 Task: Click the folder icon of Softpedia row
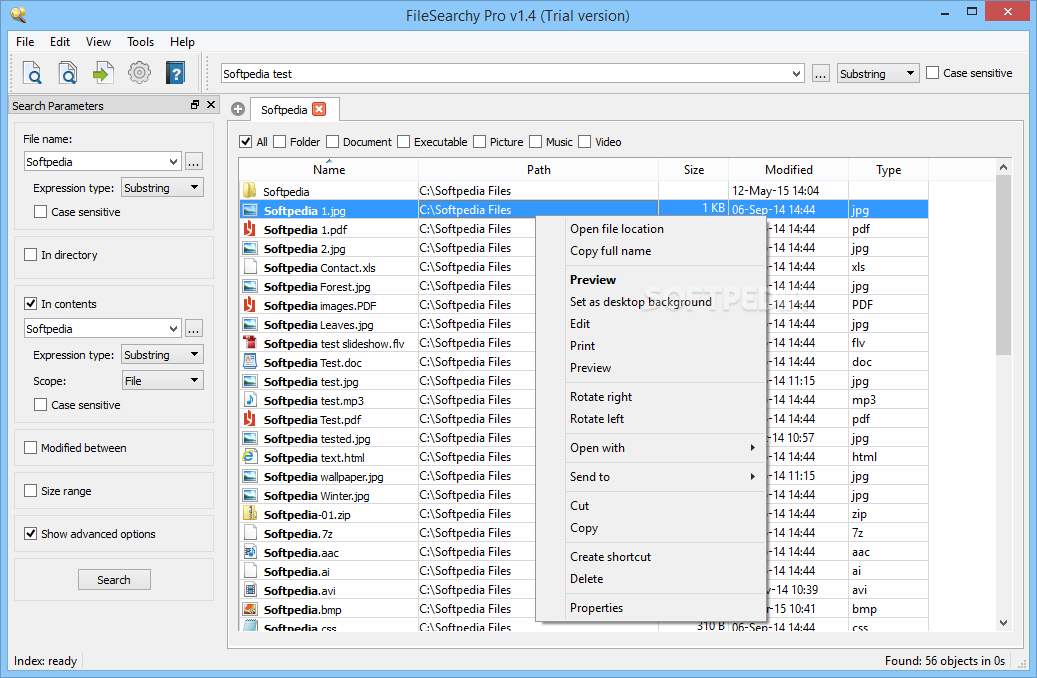coord(250,191)
